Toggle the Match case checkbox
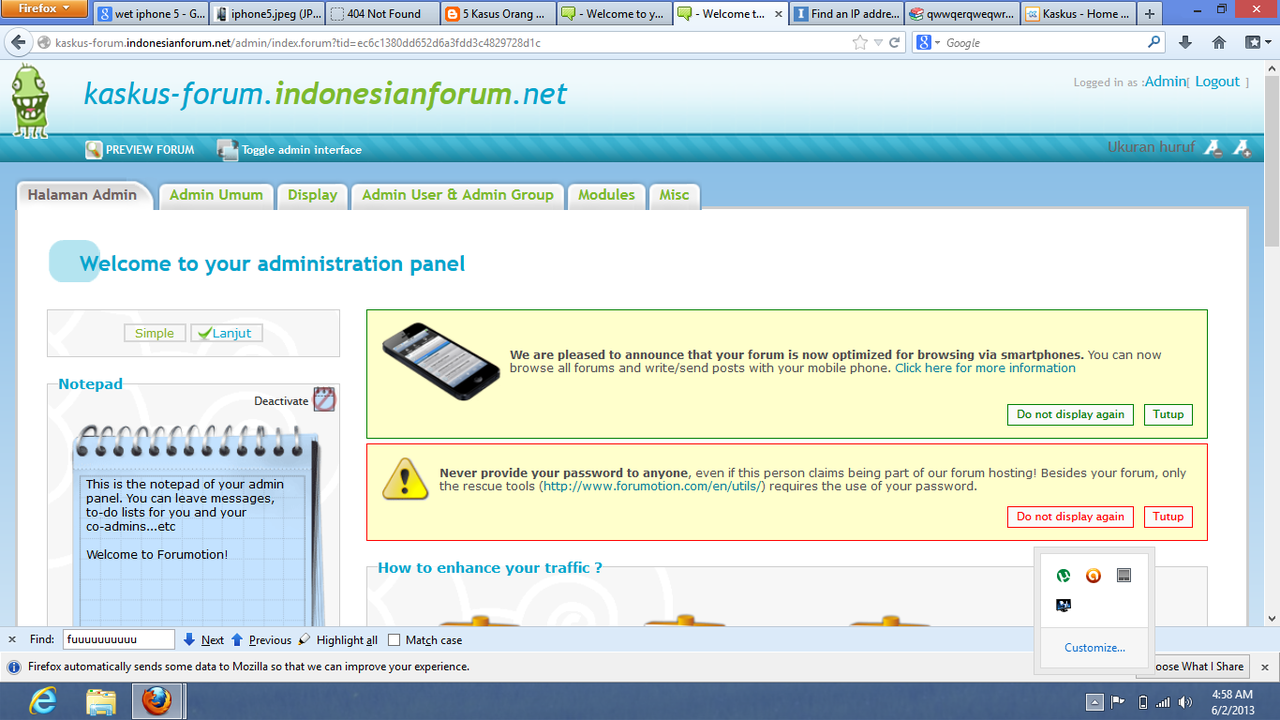The image size is (1280, 720). tap(394, 640)
